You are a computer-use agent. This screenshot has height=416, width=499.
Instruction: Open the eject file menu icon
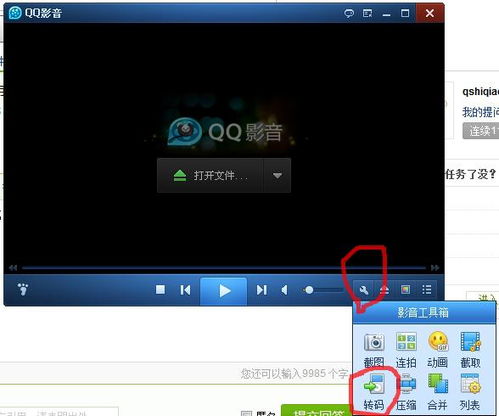(x=384, y=290)
